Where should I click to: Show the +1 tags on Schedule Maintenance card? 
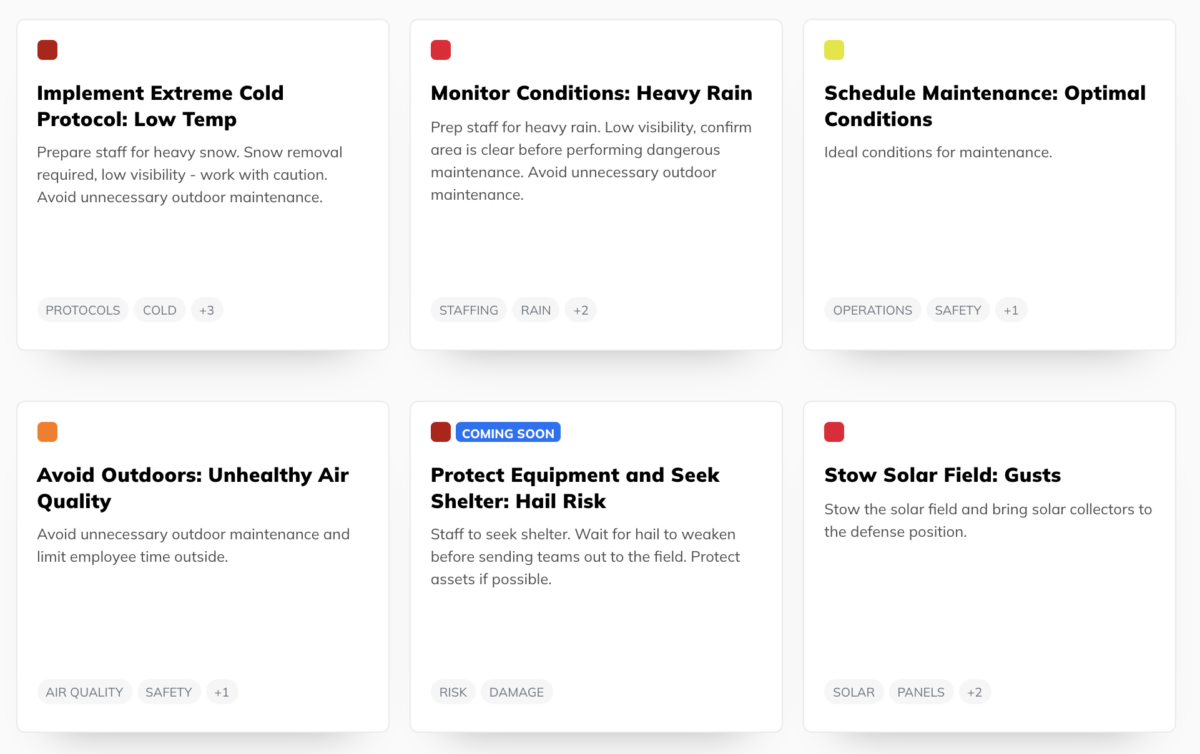tap(1011, 310)
